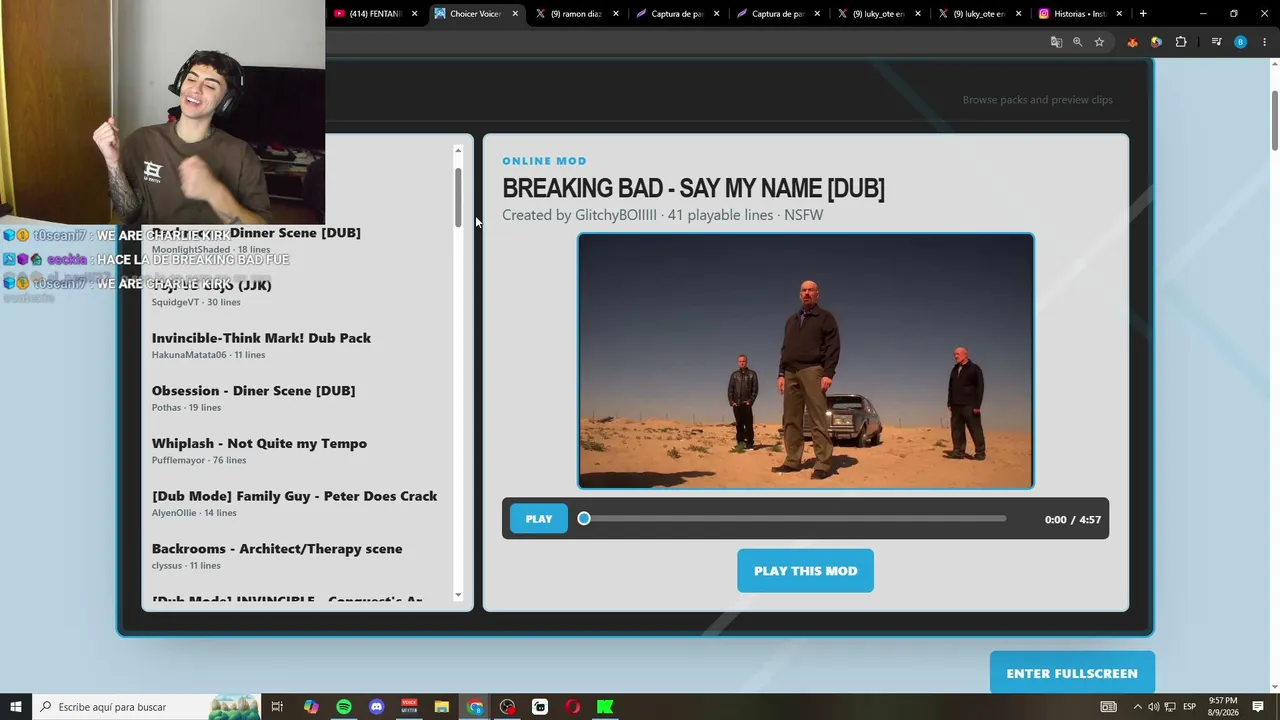Open Task View on the taskbar
Screen dimensions: 1280x720
tap(278, 707)
